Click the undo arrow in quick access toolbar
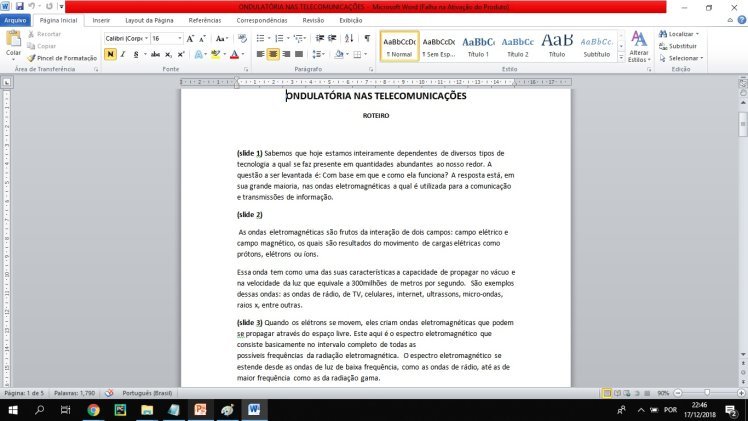Screen dimensions: 748x421 point(32,6)
